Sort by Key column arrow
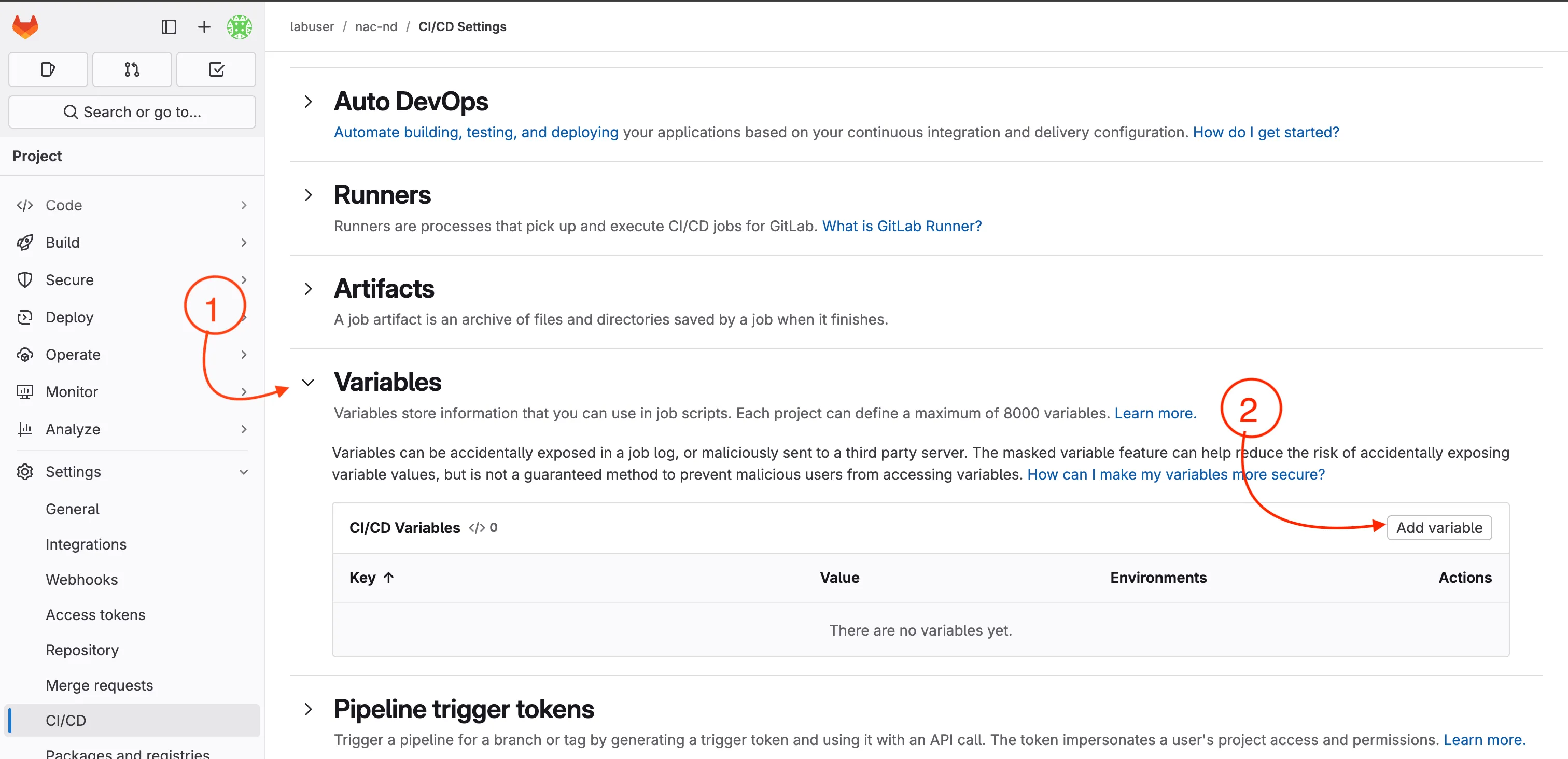The width and height of the screenshot is (1568, 759). point(388,578)
